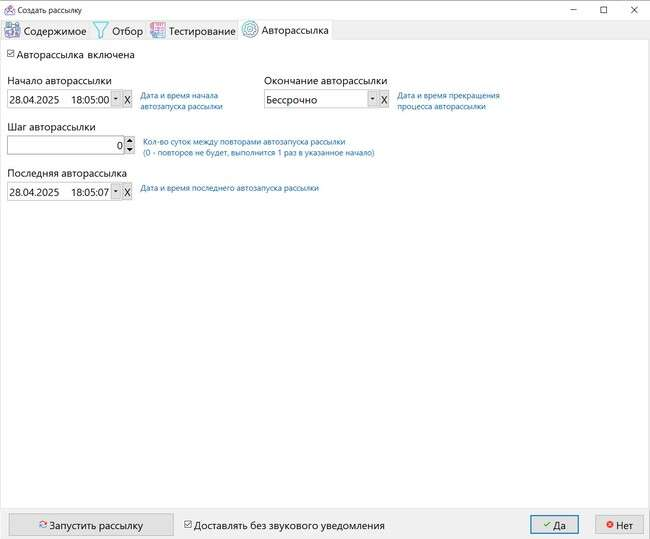
Task: Open the Тестирование tab
Action: click(x=201, y=31)
